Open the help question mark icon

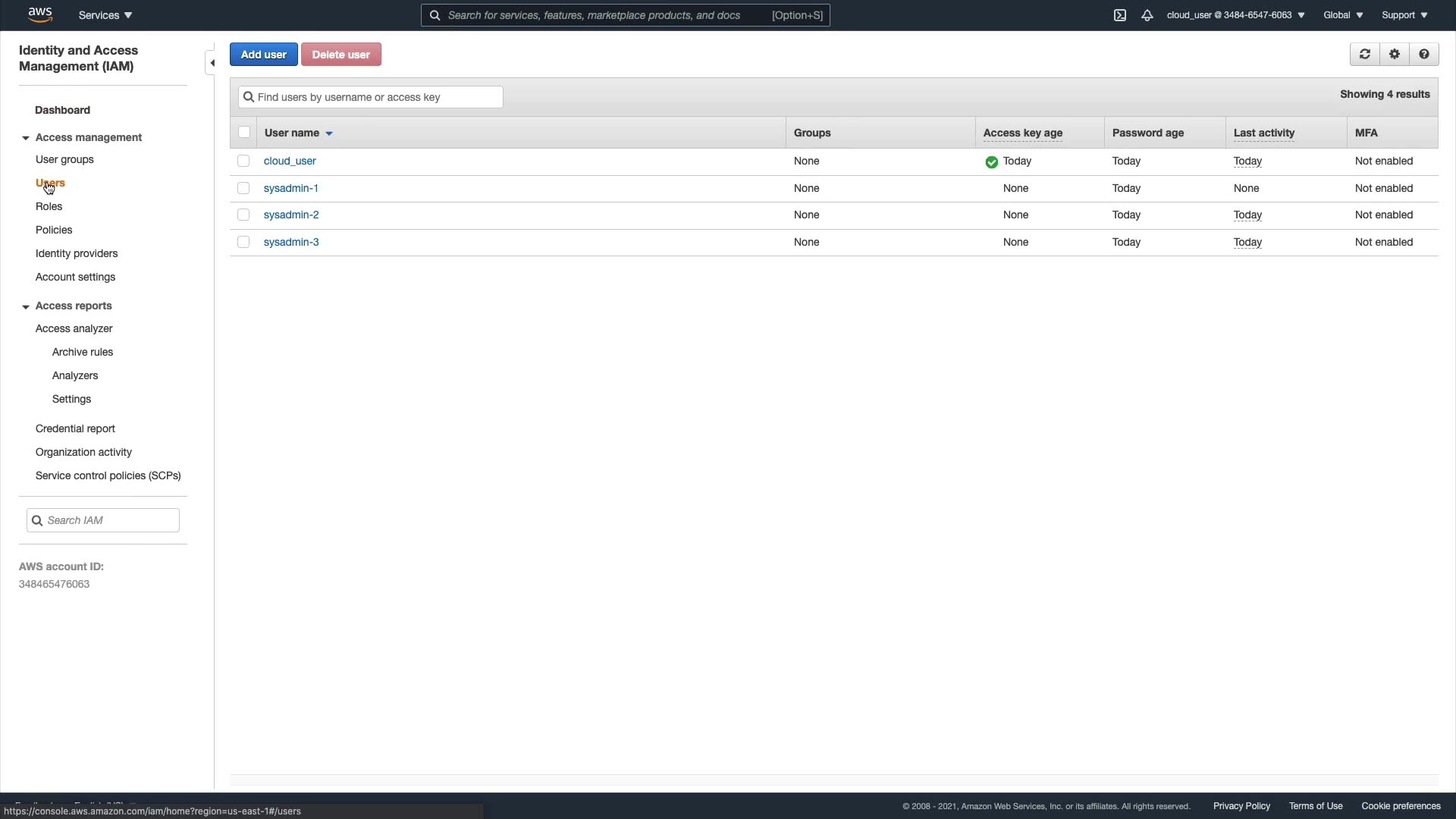coord(1424,55)
